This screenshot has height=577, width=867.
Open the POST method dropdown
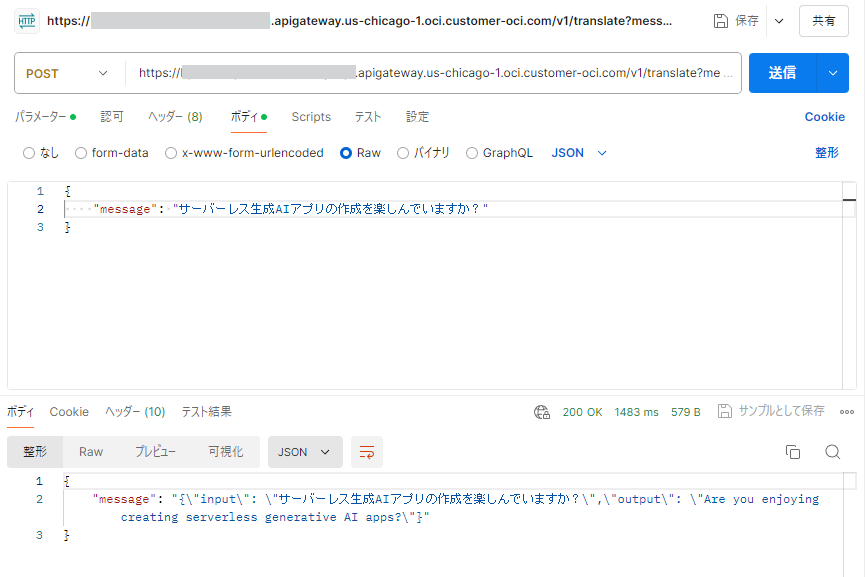point(67,74)
